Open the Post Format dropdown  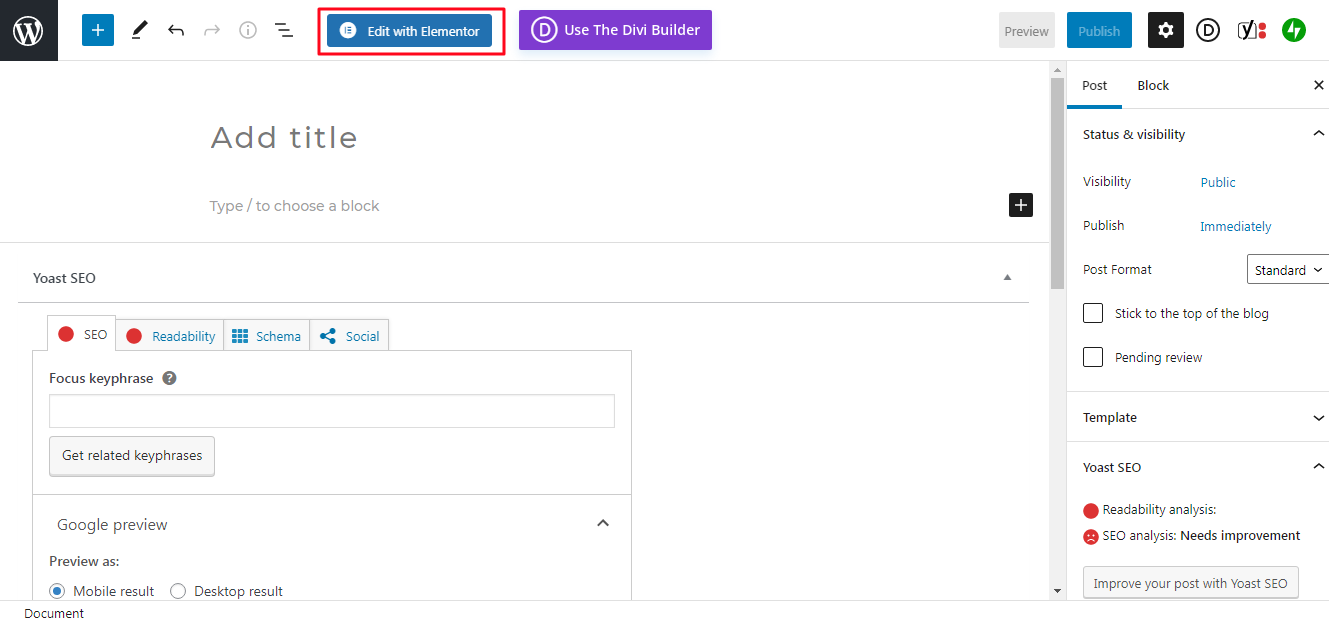pyautogui.click(x=1287, y=269)
